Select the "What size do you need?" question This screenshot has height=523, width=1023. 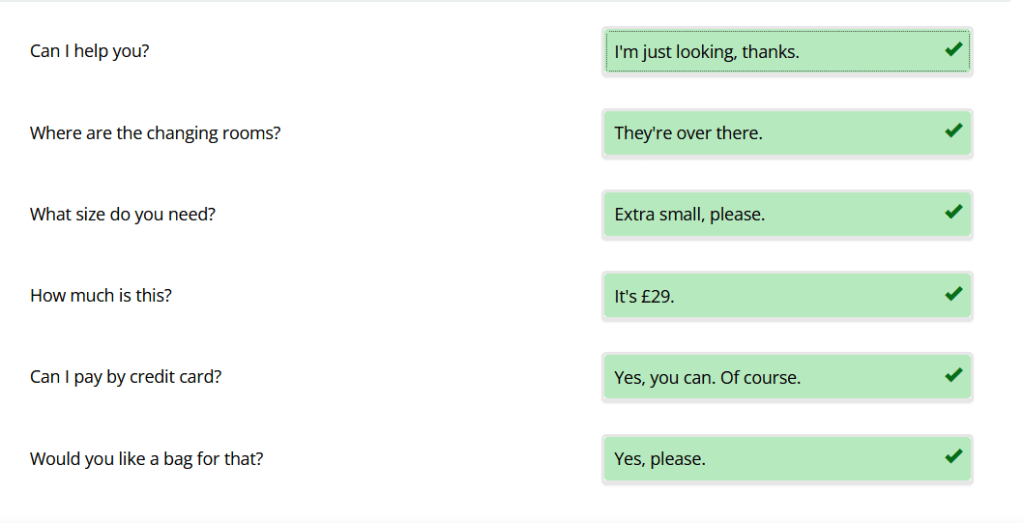122,214
